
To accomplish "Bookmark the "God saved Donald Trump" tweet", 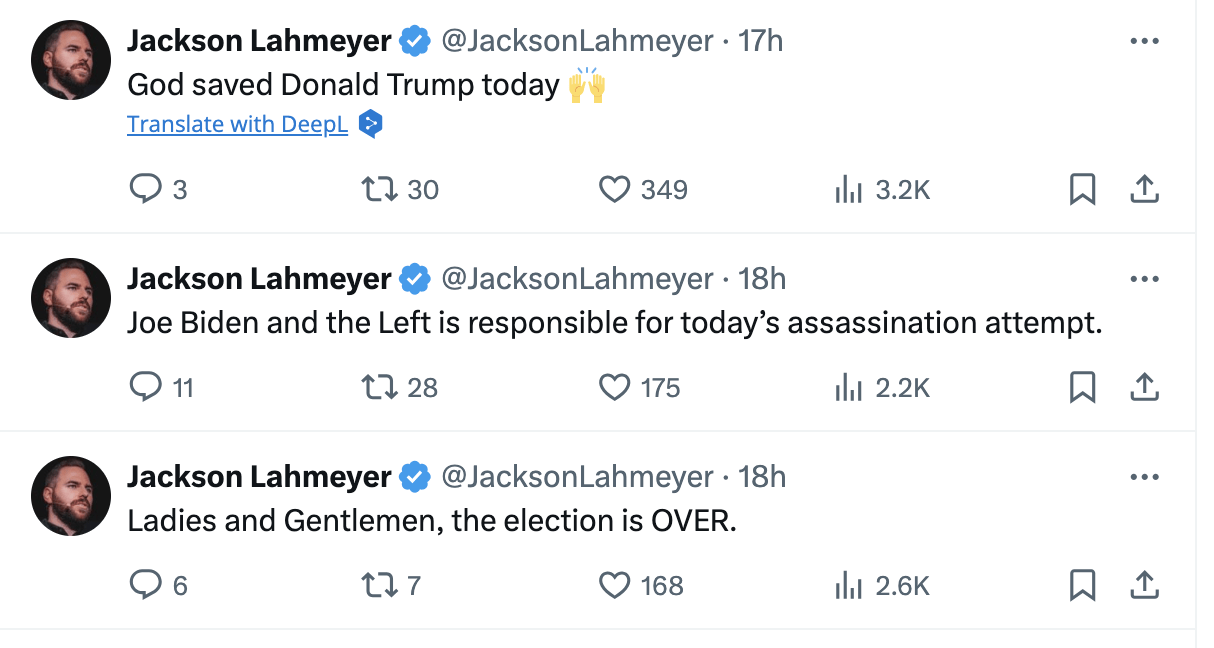I will (1082, 189).
